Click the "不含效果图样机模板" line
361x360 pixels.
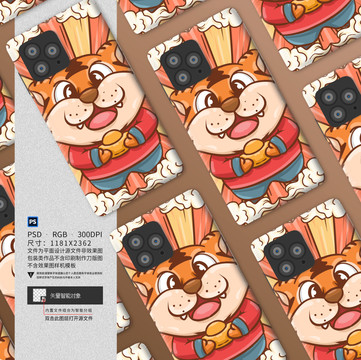tap(52, 266)
